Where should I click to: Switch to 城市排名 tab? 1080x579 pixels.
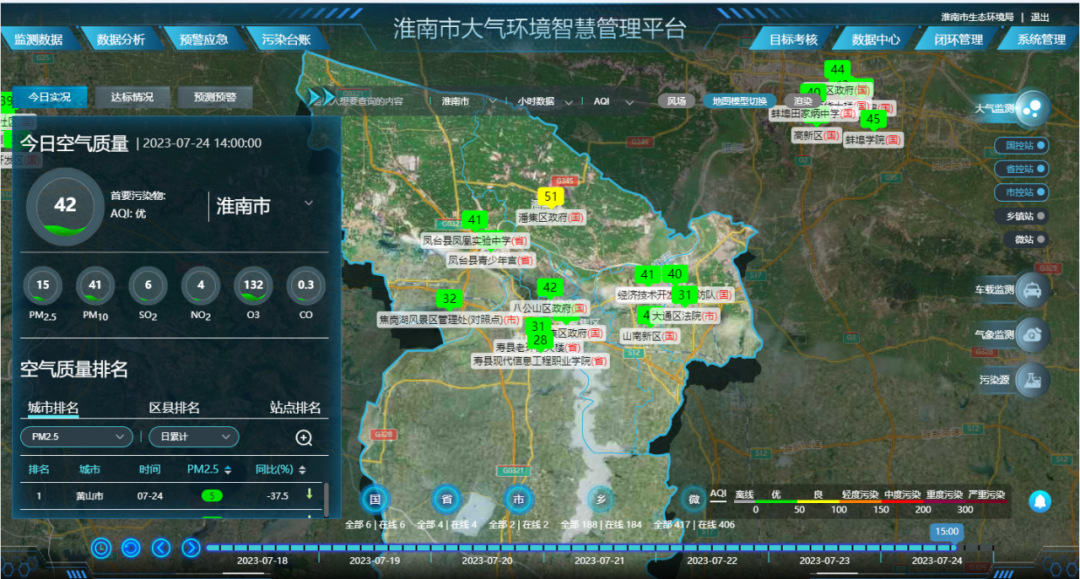pos(53,408)
